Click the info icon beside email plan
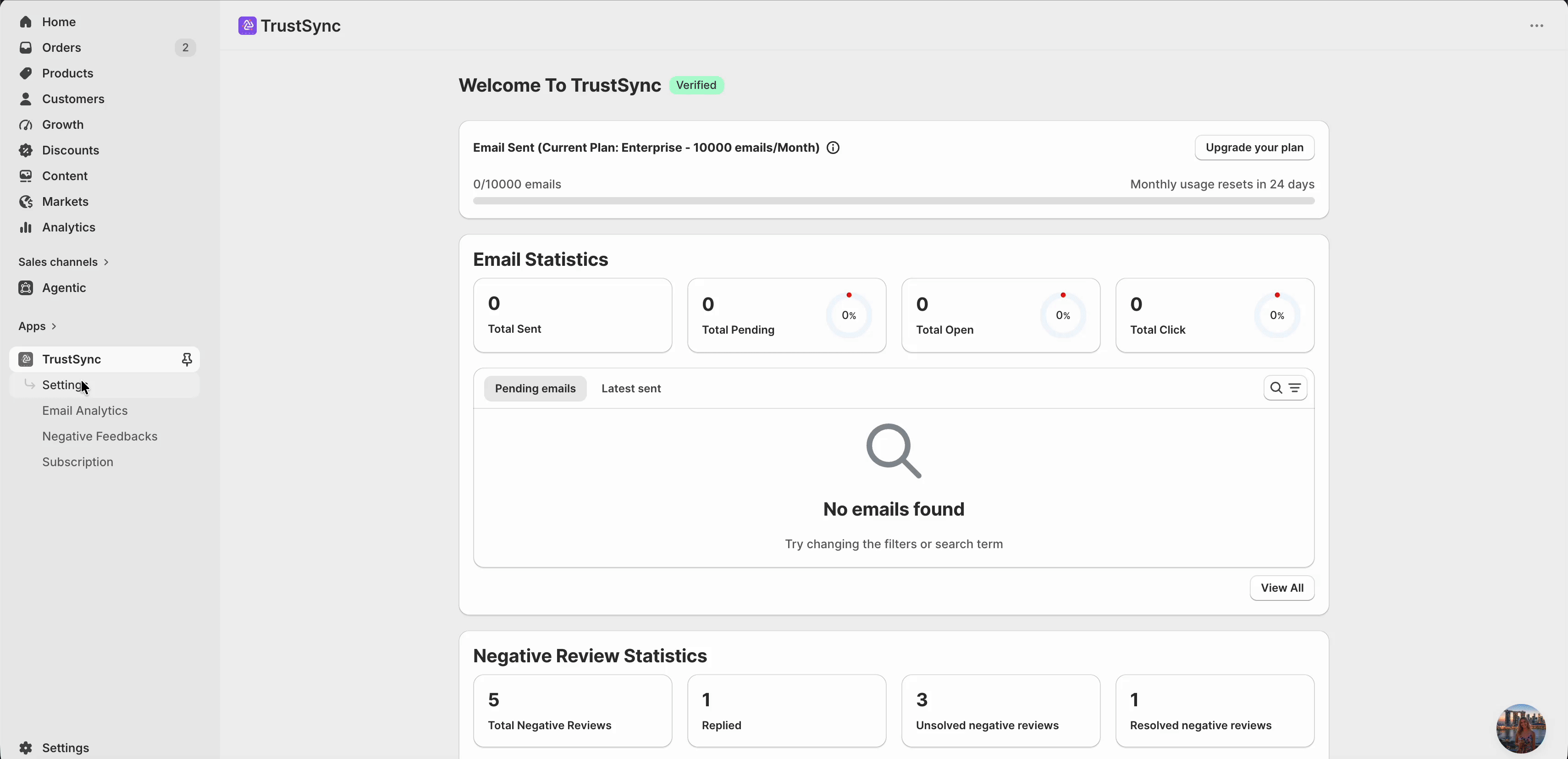Image resolution: width=1568 pixels, height=759 pixels. [x=834, y=148]
